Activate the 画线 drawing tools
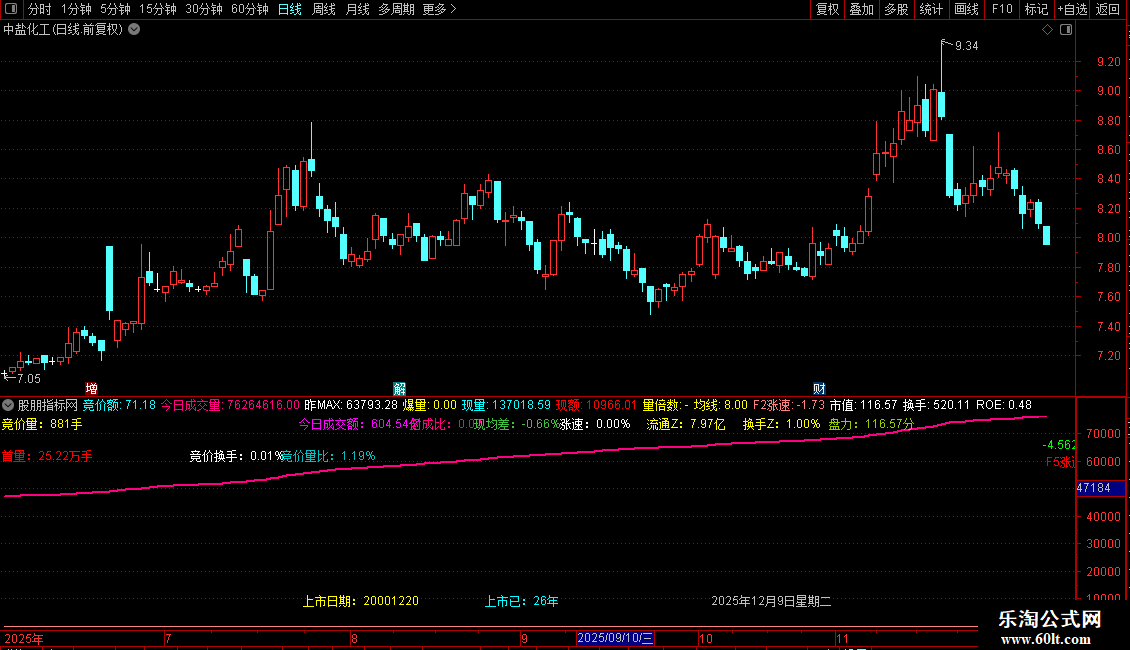 coord(966,9)
